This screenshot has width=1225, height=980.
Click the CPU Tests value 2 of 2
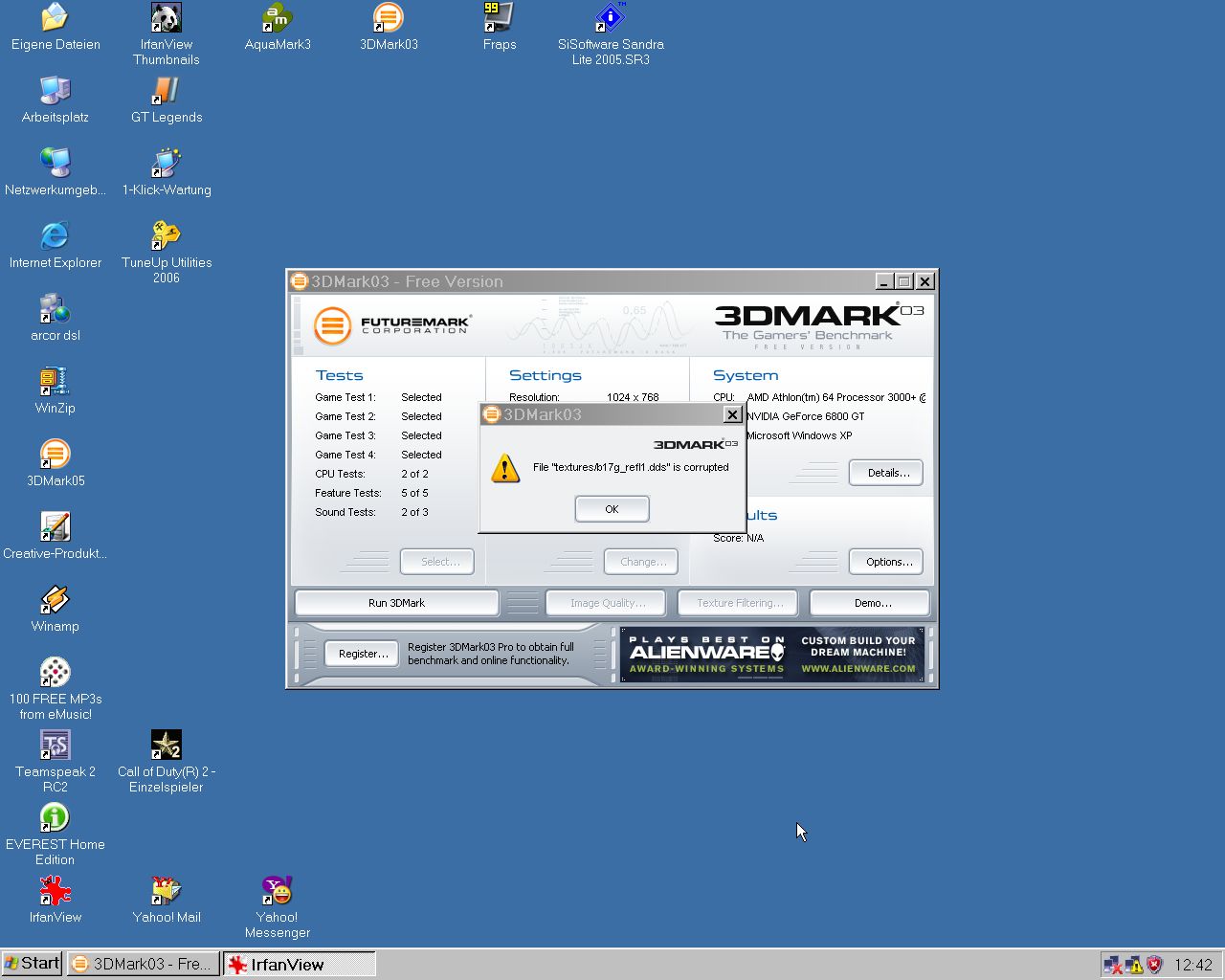(x=414, y=474)
